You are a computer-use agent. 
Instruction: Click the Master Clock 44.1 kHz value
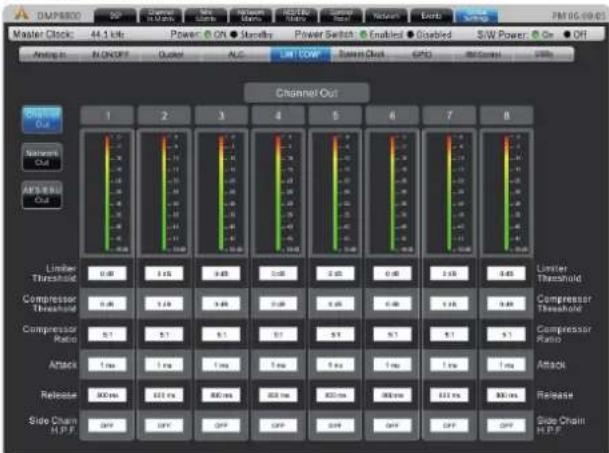point(107,35)
